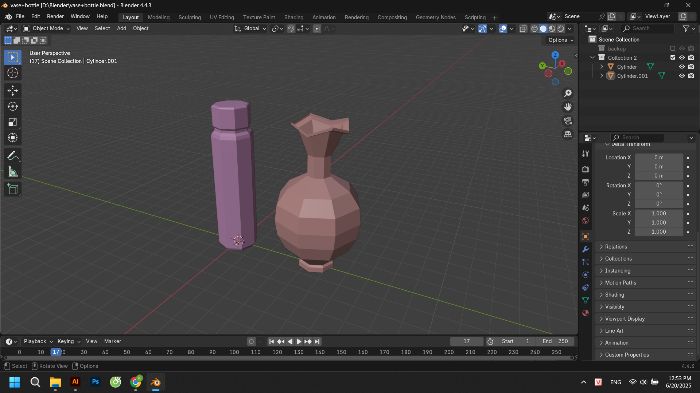700x393 pixels.
Task: Open the Modifiers wrench tab
Action: (x=586, y=249)
